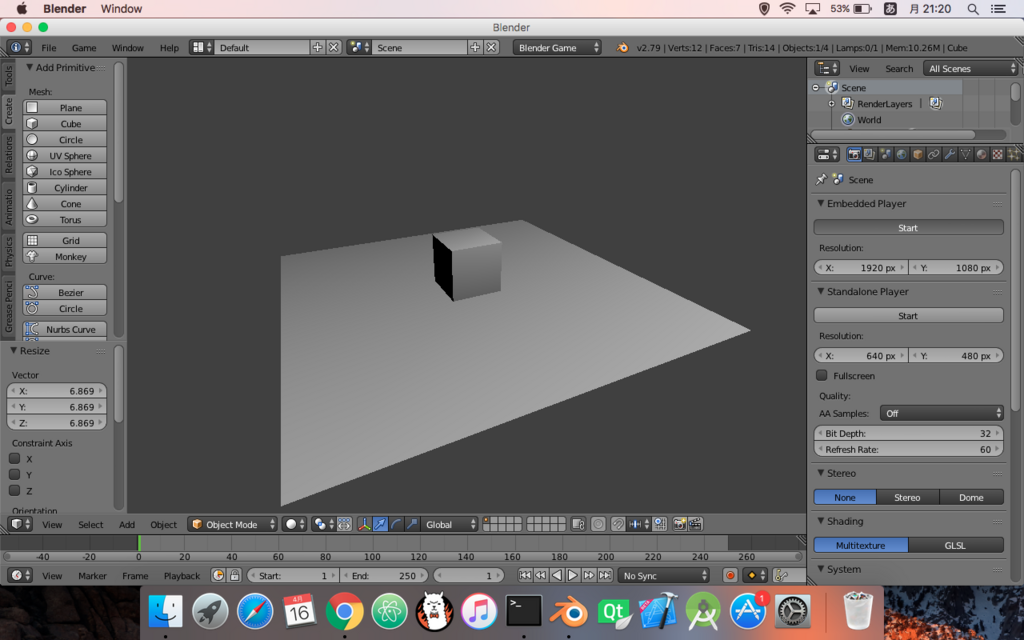Collapse the Scene node in the outliner
This screenshot has height=640, width=1024.
click(816, 88)
